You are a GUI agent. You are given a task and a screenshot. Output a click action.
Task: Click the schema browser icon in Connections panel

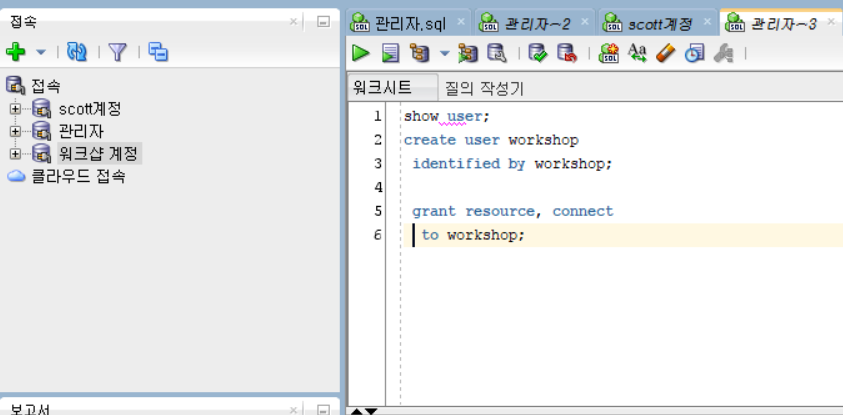158,52
